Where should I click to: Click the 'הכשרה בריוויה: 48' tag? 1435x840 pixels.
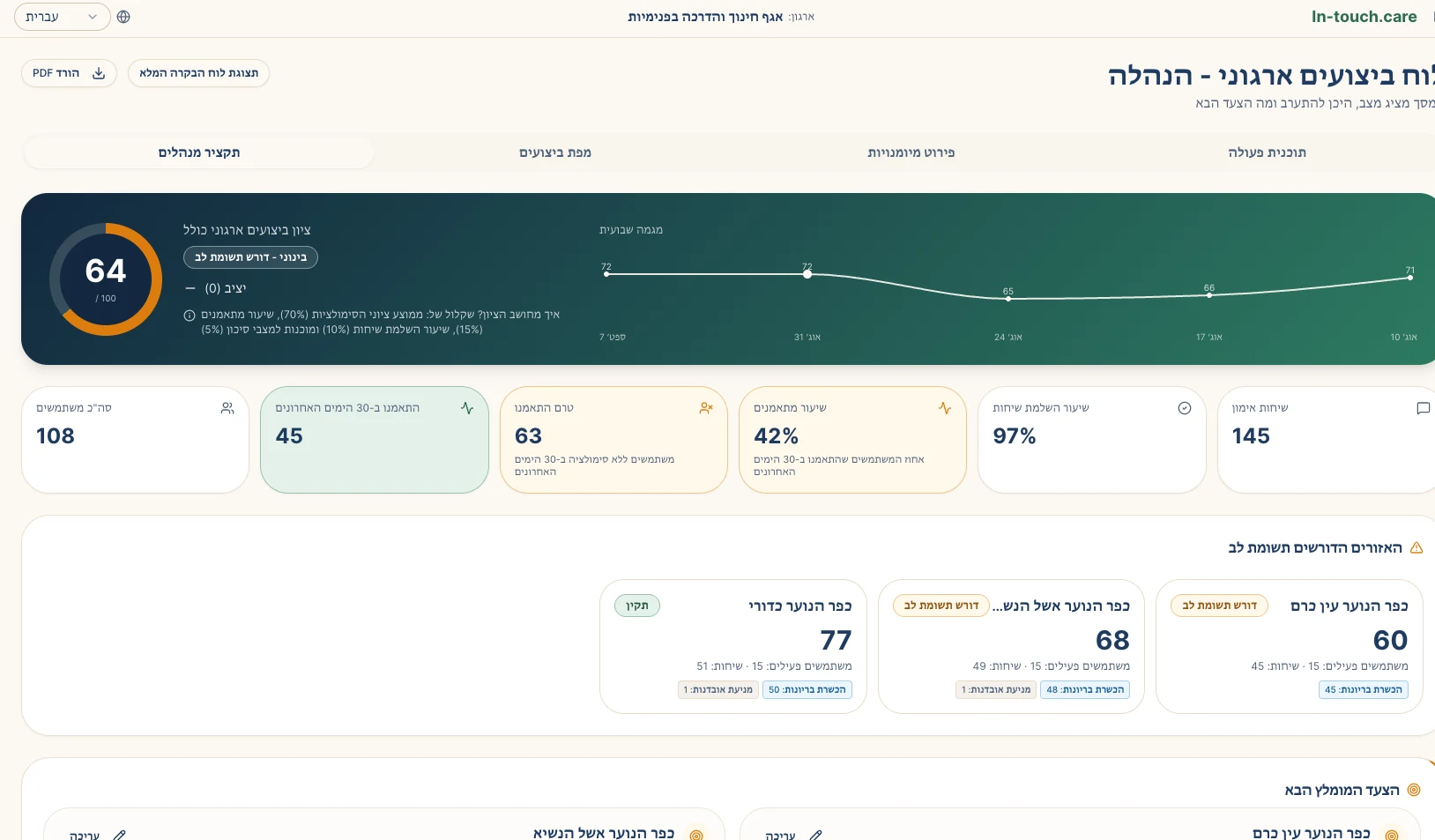(x=1085, y=689)
